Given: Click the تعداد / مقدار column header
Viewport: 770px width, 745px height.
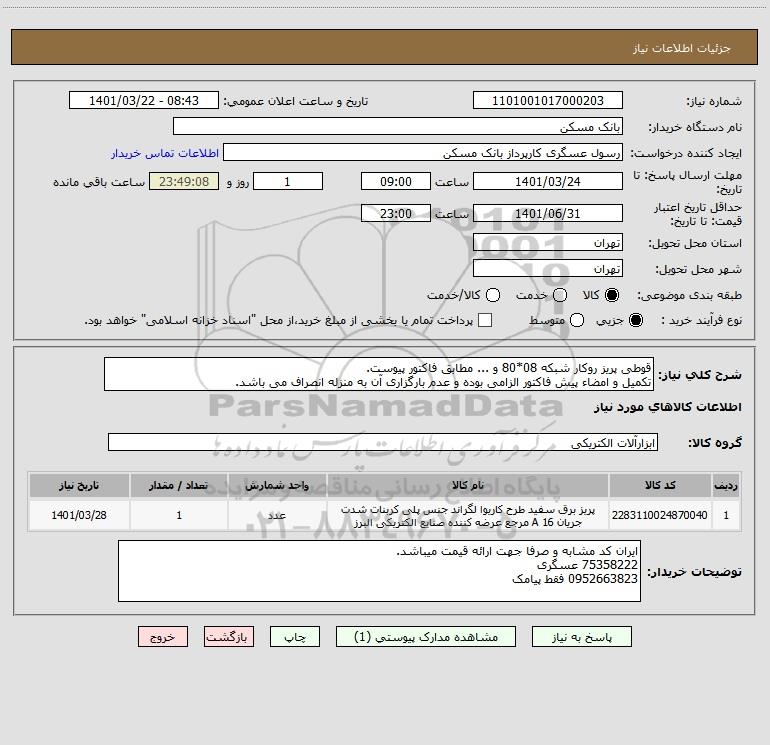Looking at the screenshot, I should click(179, 485).
